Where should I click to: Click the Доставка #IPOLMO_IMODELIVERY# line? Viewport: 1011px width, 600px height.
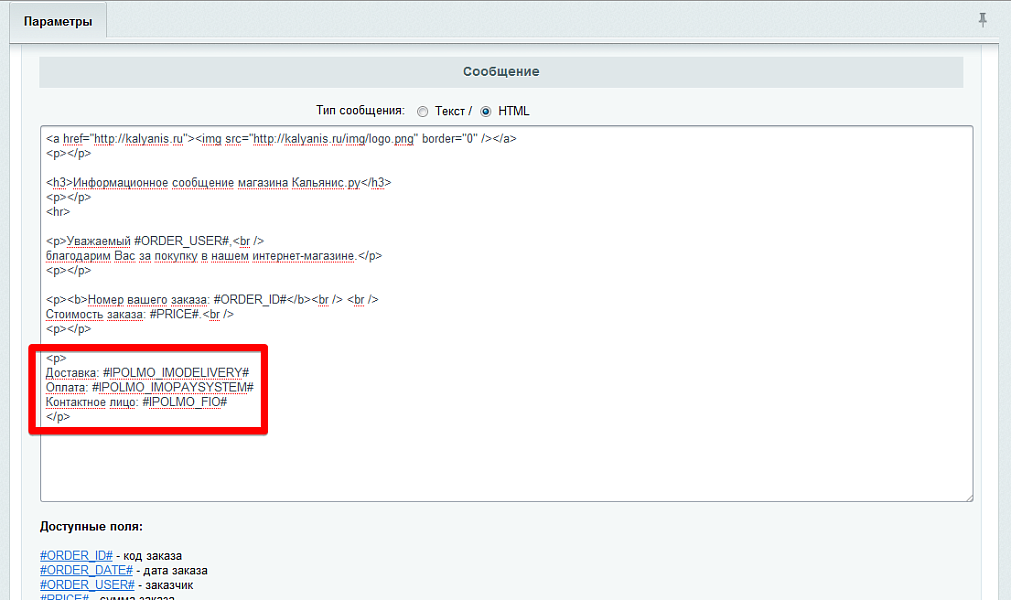pos(147,372)
